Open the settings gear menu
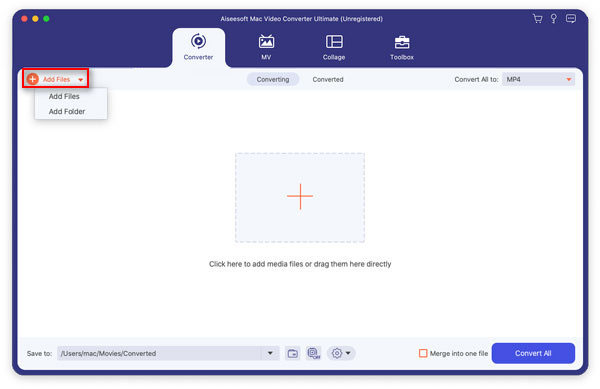Screen dimensions: 600x389 tap(341, 353)
